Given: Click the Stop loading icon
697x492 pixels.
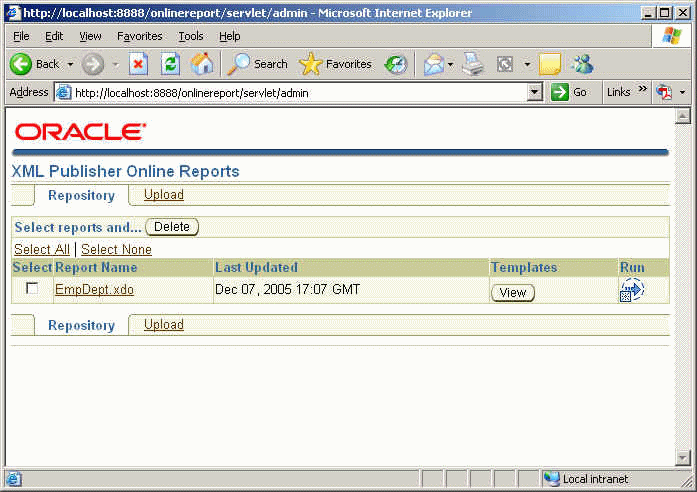Looking at the screenshot, I should [138, 64].
